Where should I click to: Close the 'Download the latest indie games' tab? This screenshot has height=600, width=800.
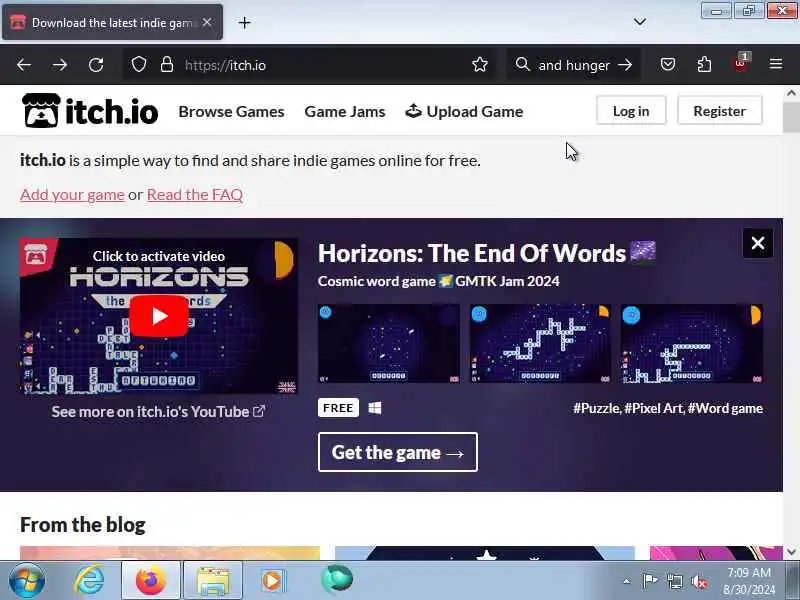click(207, 22)
